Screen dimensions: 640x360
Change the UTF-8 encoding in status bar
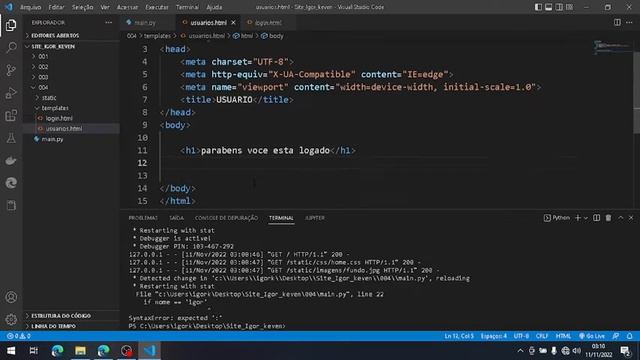[521, 336]
